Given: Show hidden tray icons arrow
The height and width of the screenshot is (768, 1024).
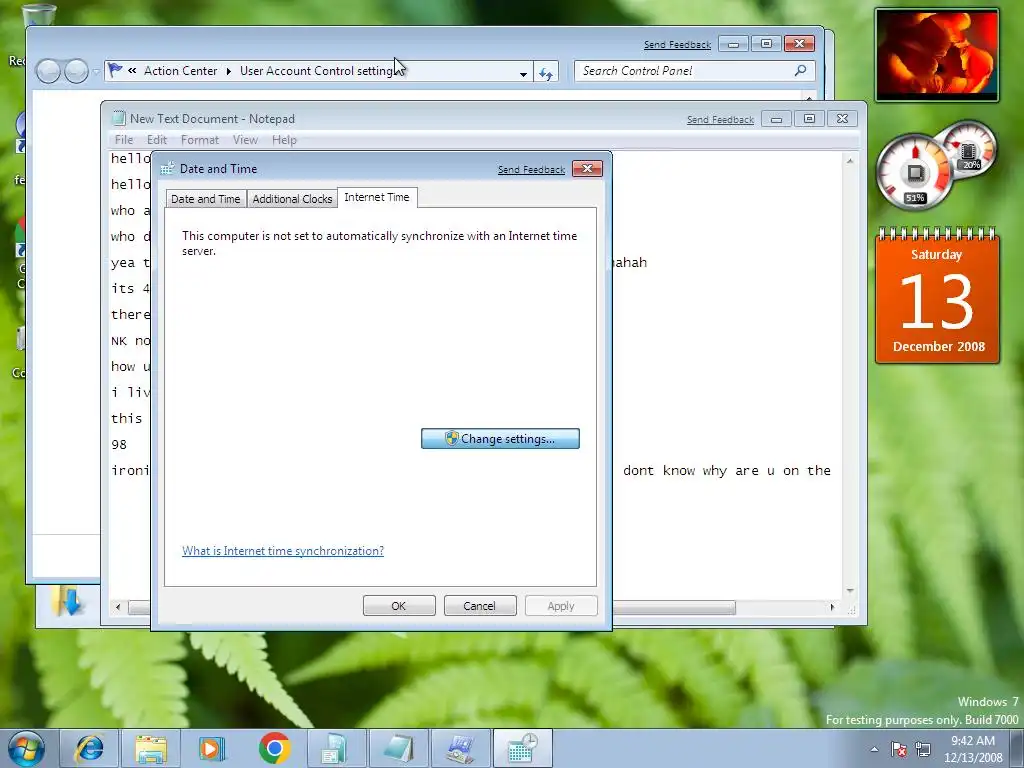Looking at the screenshot, I should point(874,749).
